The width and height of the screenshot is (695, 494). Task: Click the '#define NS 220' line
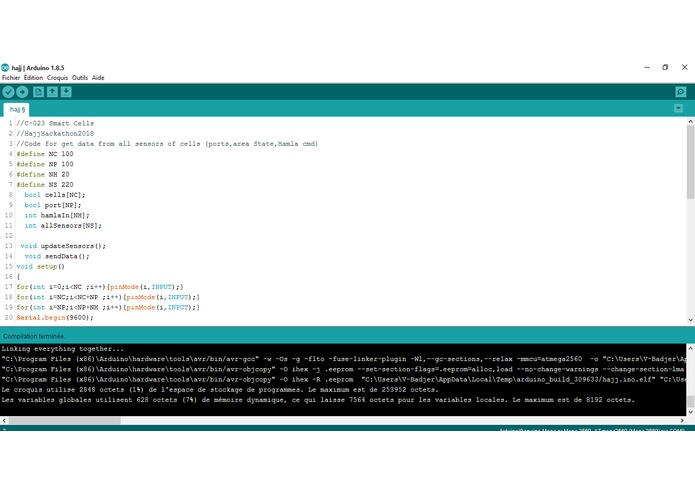click(45, 184)
